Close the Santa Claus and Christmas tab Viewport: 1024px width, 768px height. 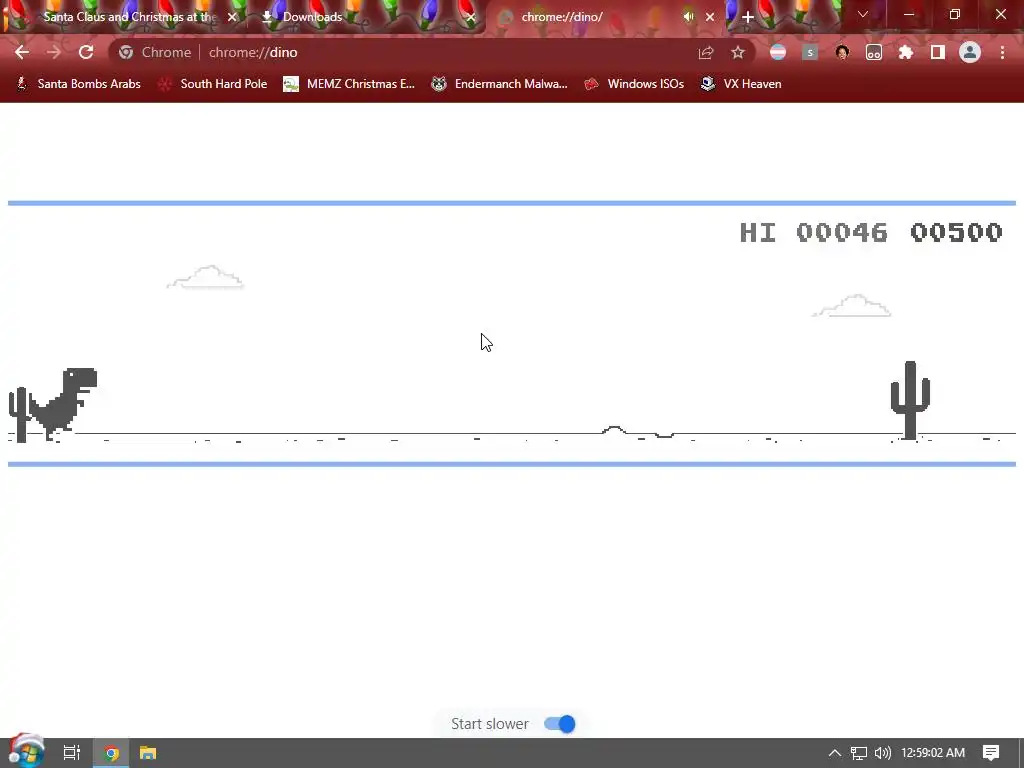coord(232,17)
